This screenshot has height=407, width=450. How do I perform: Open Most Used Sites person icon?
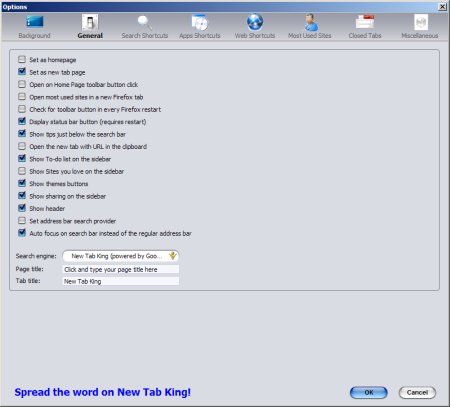click(310, 22)
